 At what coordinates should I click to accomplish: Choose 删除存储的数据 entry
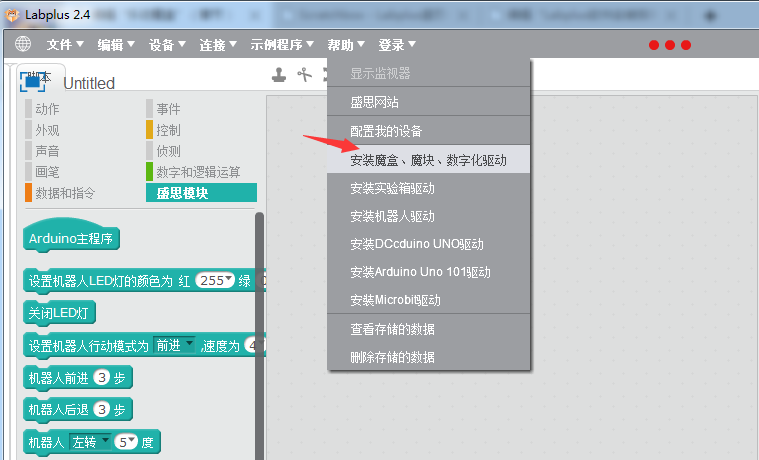429,357
